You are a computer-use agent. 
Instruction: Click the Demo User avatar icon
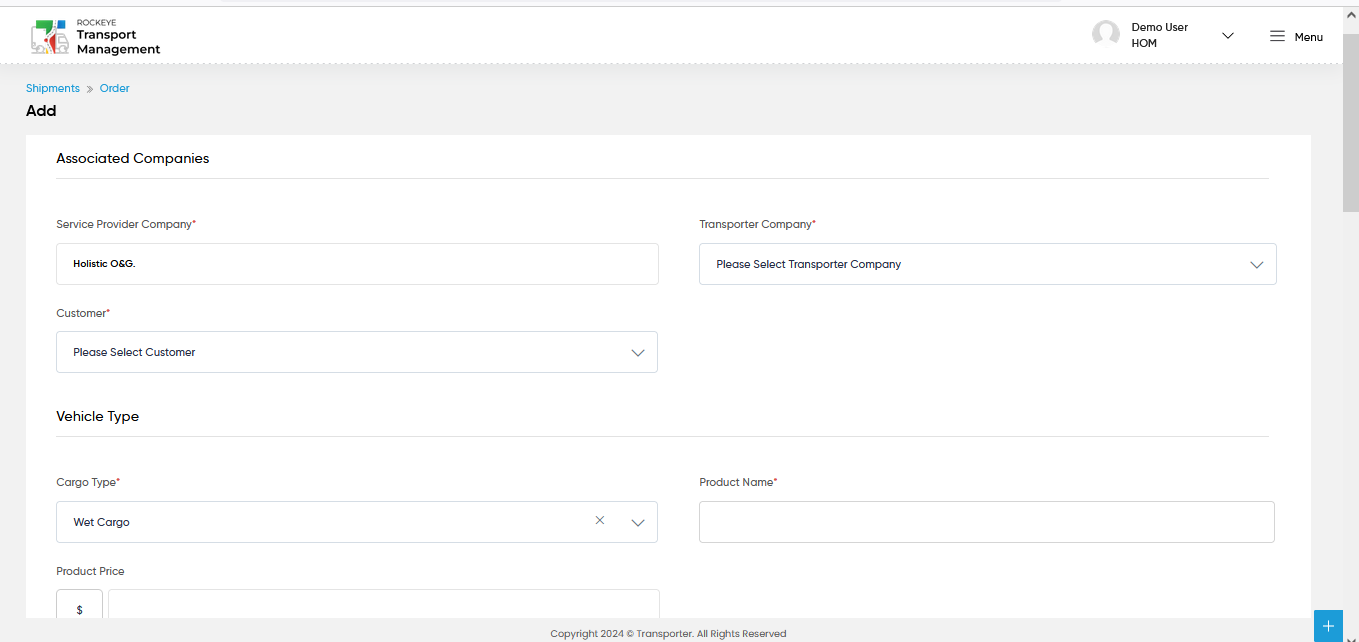pos(1106,35)
